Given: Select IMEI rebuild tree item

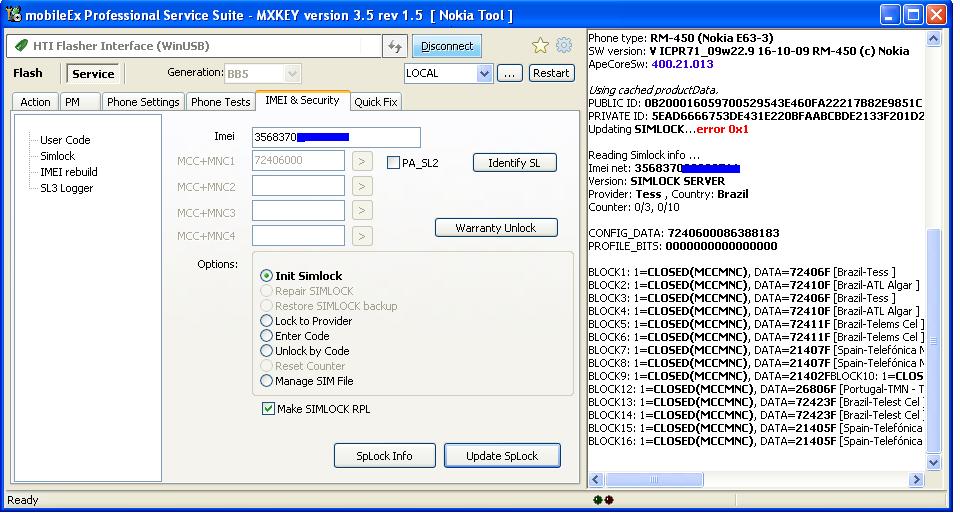Looking at the screenshot, I should (x=69, y=172).
